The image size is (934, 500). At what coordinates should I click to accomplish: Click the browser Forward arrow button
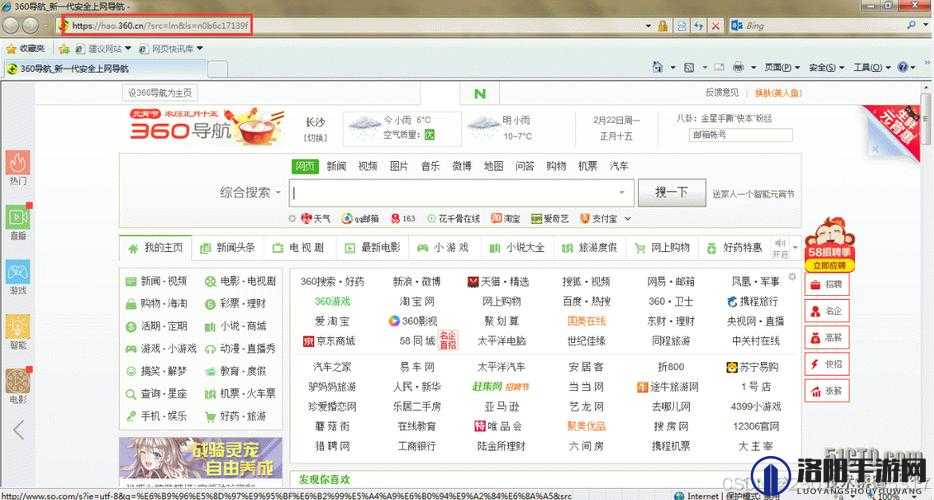(30, 25)
